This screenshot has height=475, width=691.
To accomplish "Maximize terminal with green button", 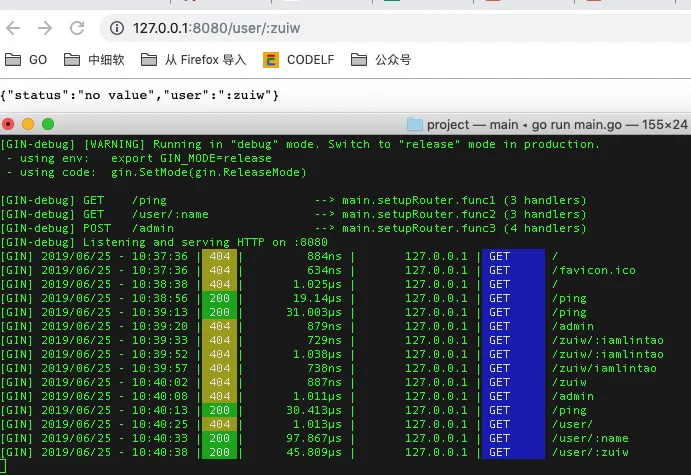I will pos(48,124).
